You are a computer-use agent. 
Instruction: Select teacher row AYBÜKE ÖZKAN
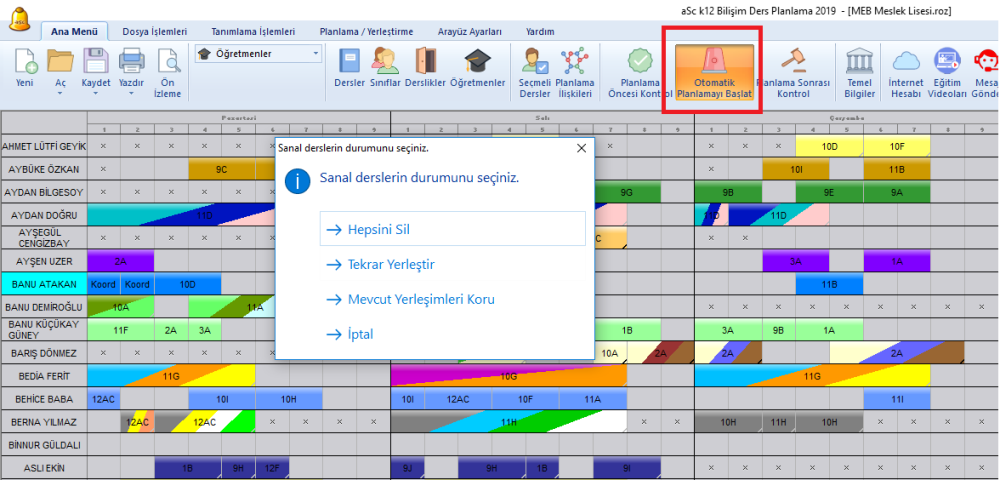44,169
